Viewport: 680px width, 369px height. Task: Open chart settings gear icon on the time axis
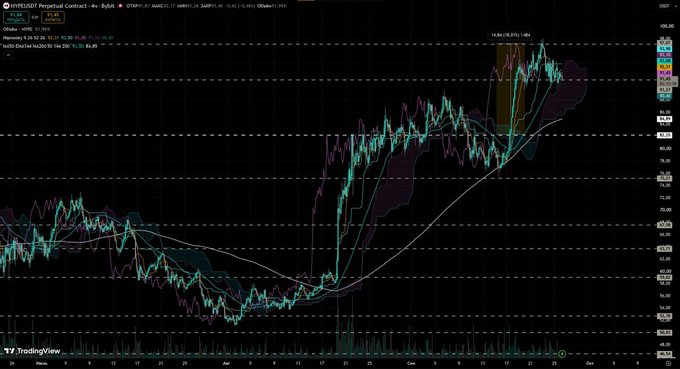click(x=668, y=363)
